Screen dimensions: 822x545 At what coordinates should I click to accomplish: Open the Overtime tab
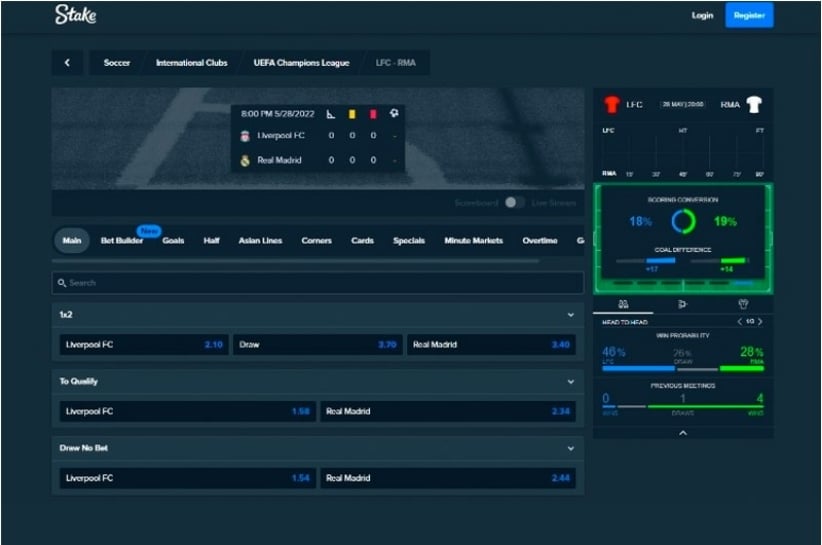click(x=540, y=241)
